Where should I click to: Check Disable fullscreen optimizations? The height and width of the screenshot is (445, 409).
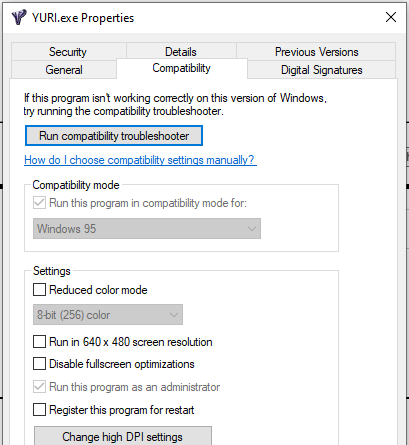pyautogui.click(x=39, y=364)
